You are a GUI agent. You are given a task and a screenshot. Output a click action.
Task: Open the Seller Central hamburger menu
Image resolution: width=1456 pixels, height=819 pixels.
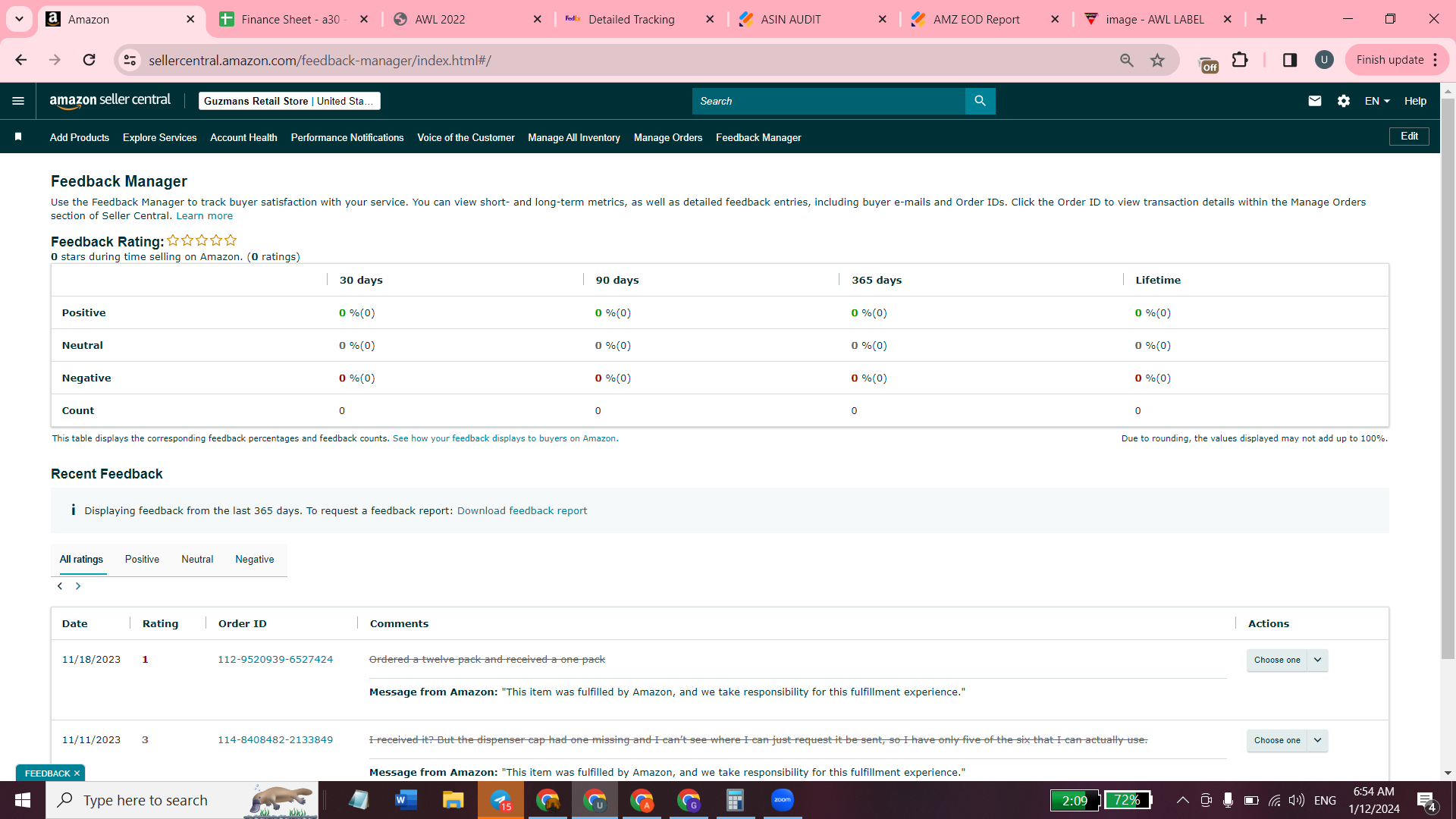(x=18, y=101)
